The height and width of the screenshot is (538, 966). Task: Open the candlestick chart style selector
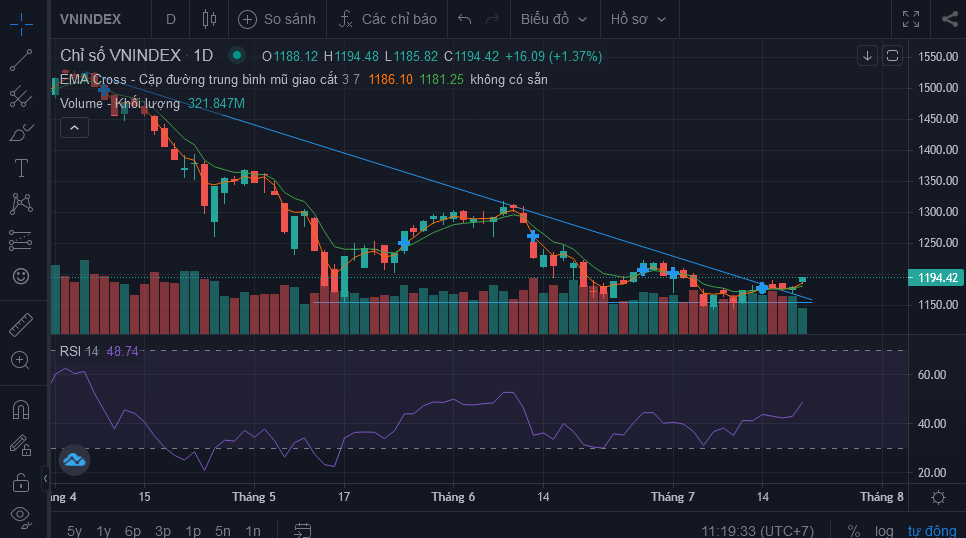tap(208, 19)
